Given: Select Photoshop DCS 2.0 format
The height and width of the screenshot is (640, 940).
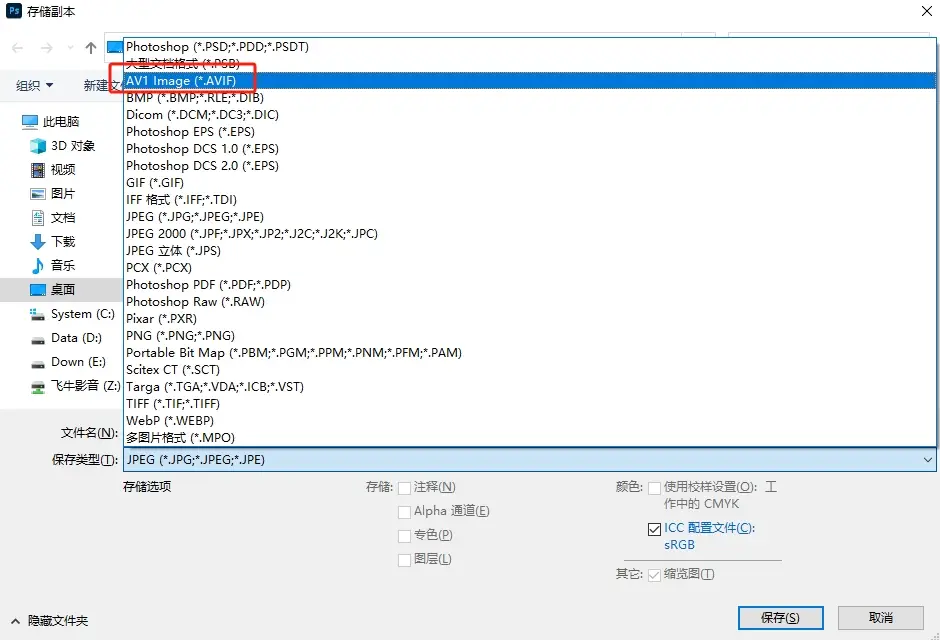Looking at the screenshot, I should click(x=530, y=165).
